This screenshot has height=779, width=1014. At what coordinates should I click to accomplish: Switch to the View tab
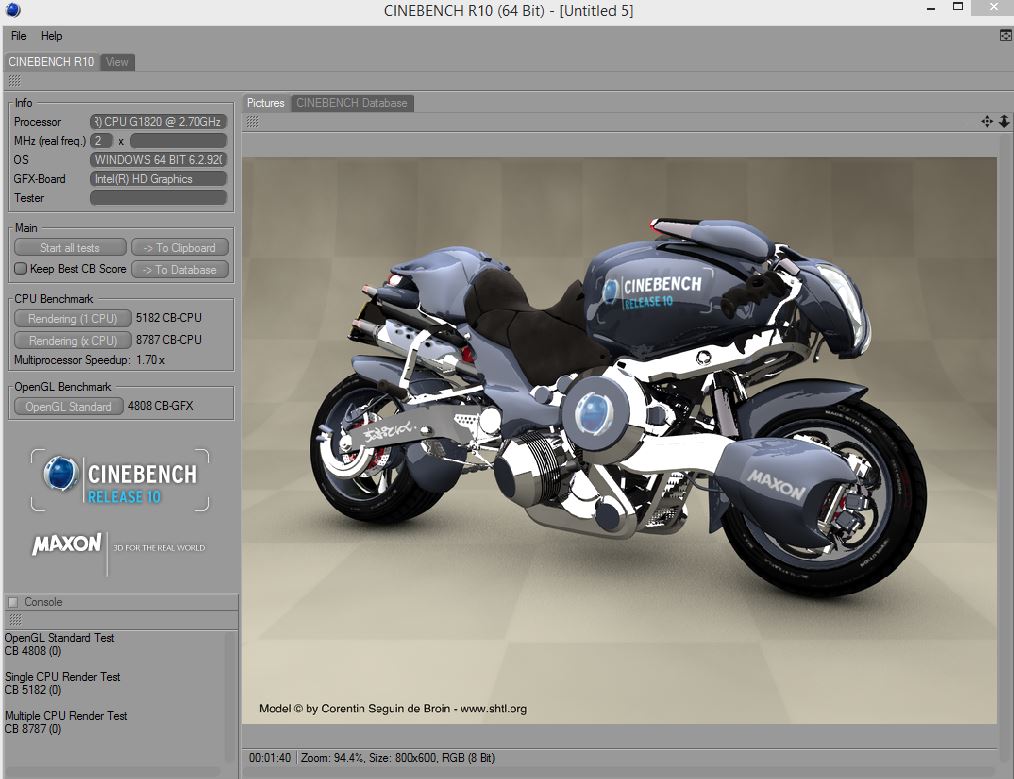[116, 62]
